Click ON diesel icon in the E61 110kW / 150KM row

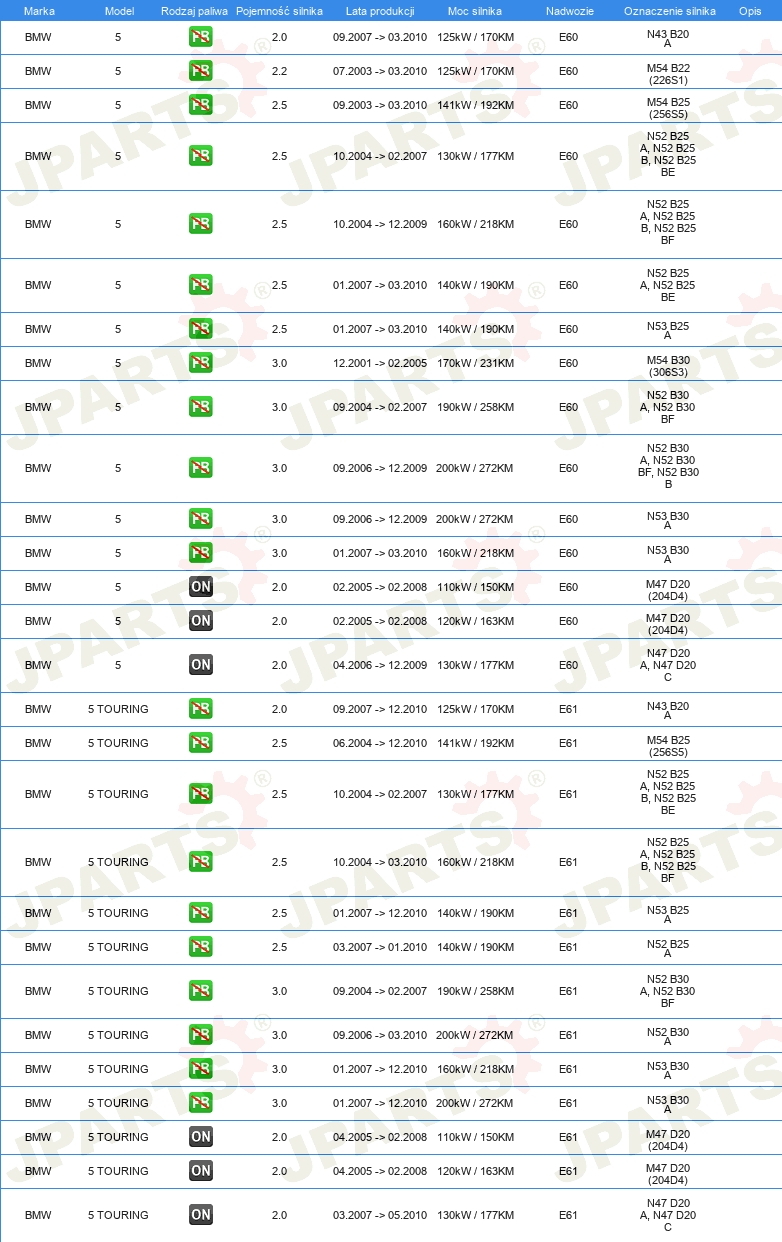tap(200, 1137)
